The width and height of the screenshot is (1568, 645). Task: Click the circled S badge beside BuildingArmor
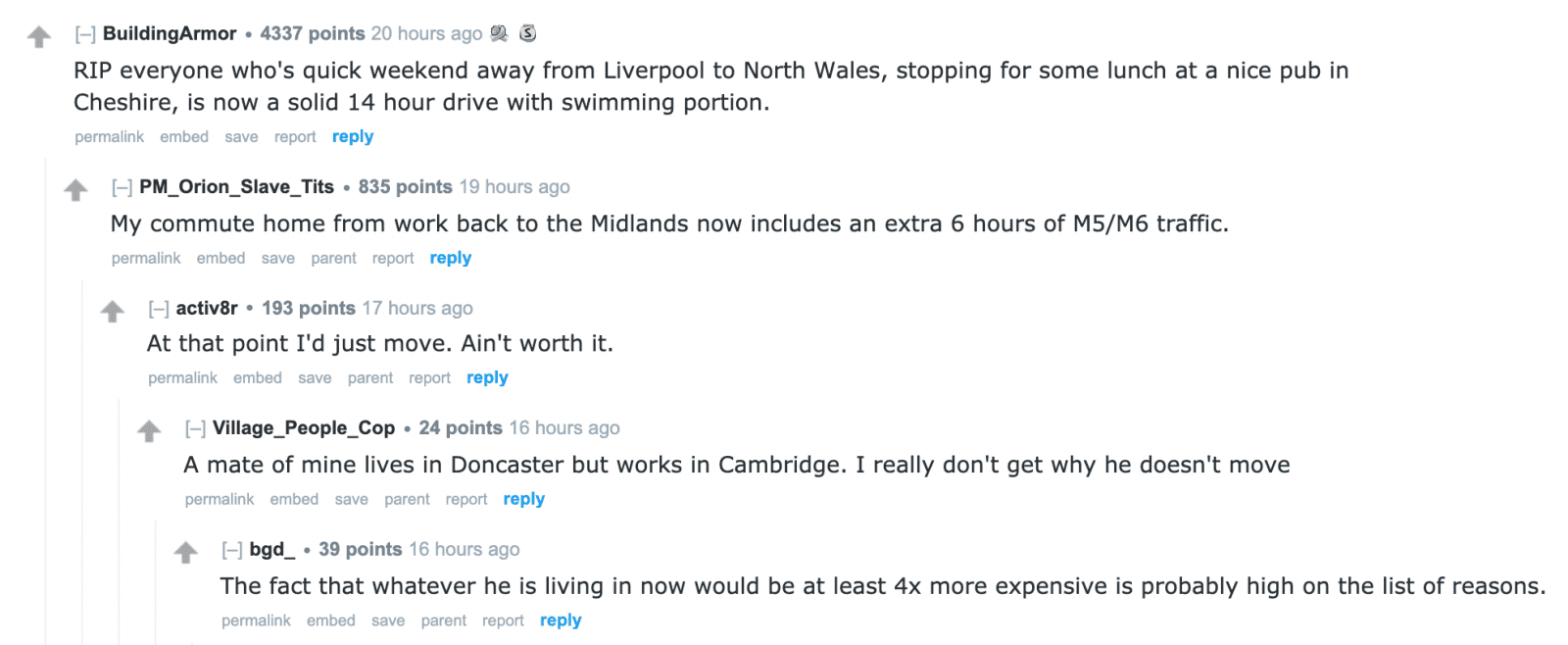(527, 33)
